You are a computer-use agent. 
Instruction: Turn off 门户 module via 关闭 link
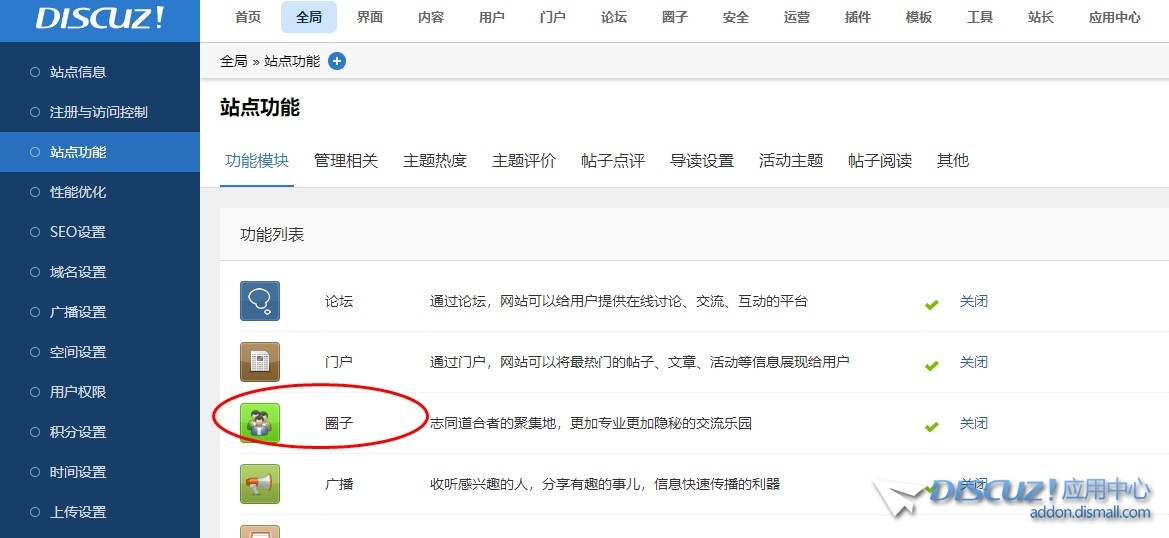point(973,362)
